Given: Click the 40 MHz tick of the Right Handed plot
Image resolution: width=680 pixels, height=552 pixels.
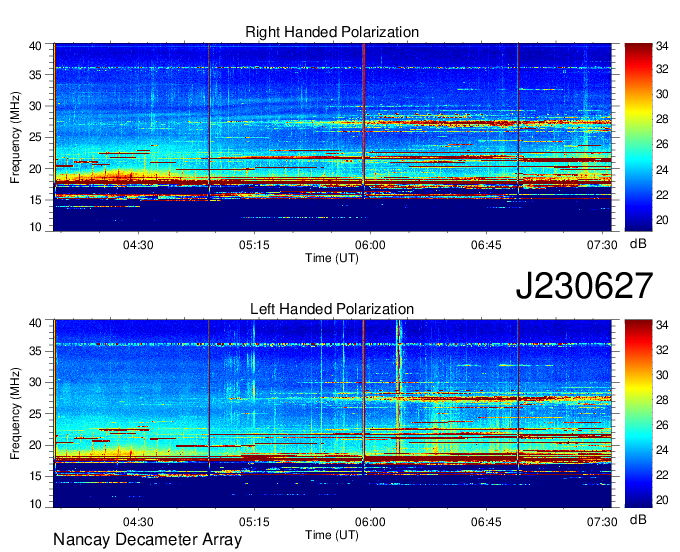Looking at the screenshot, I should (36, 46).
